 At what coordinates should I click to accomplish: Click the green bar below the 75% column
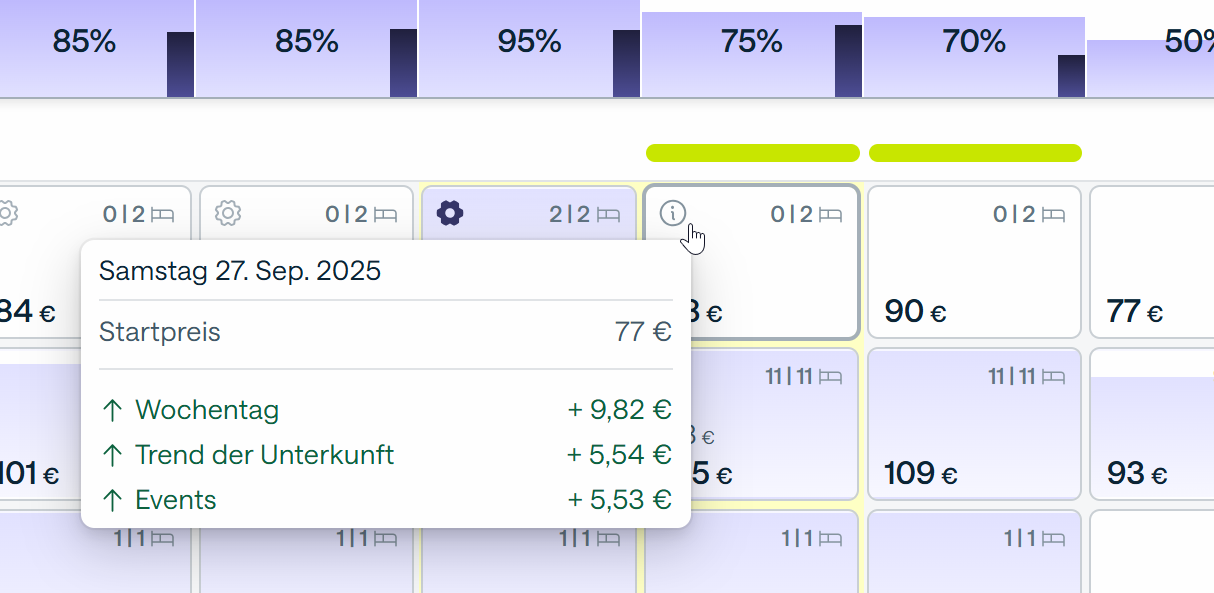752,153
